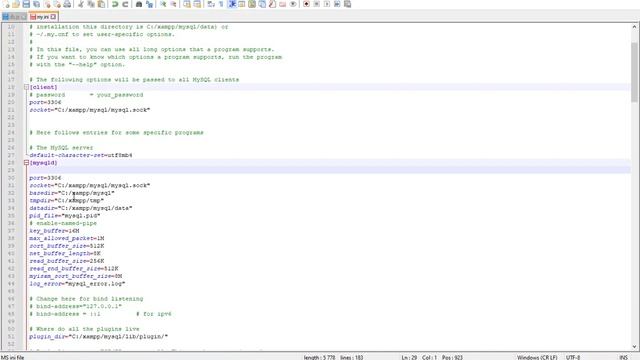The image size is (640, 360).
Task: Open the Define your language icon
Action: 242,4
